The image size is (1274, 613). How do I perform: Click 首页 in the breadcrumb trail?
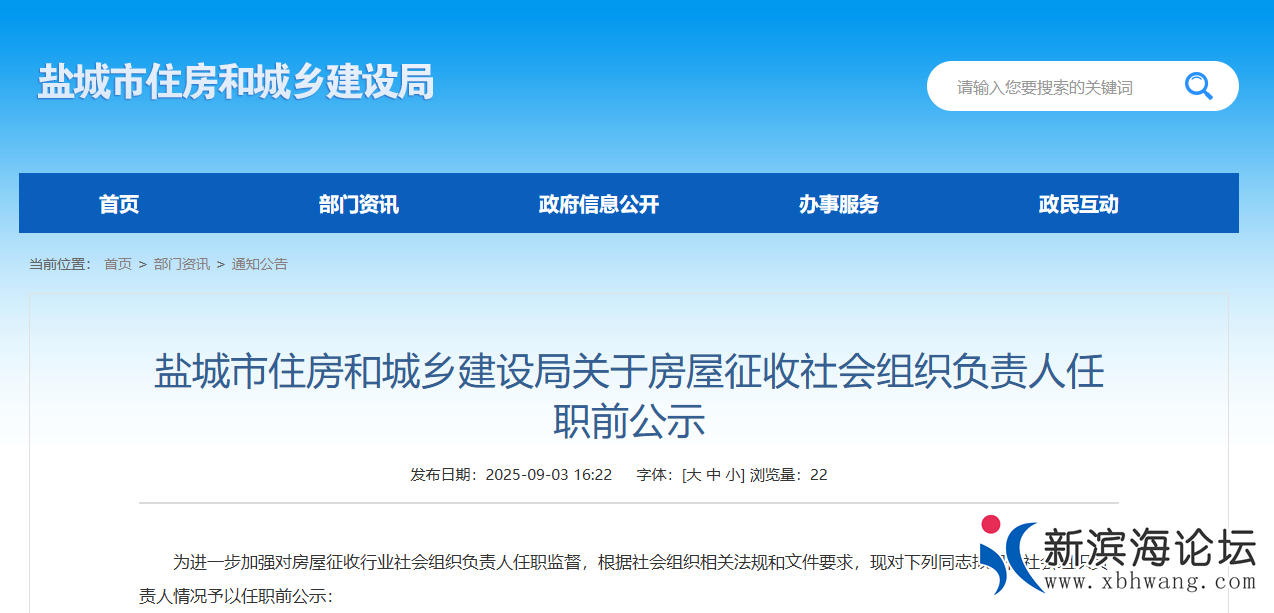[119, 264]
